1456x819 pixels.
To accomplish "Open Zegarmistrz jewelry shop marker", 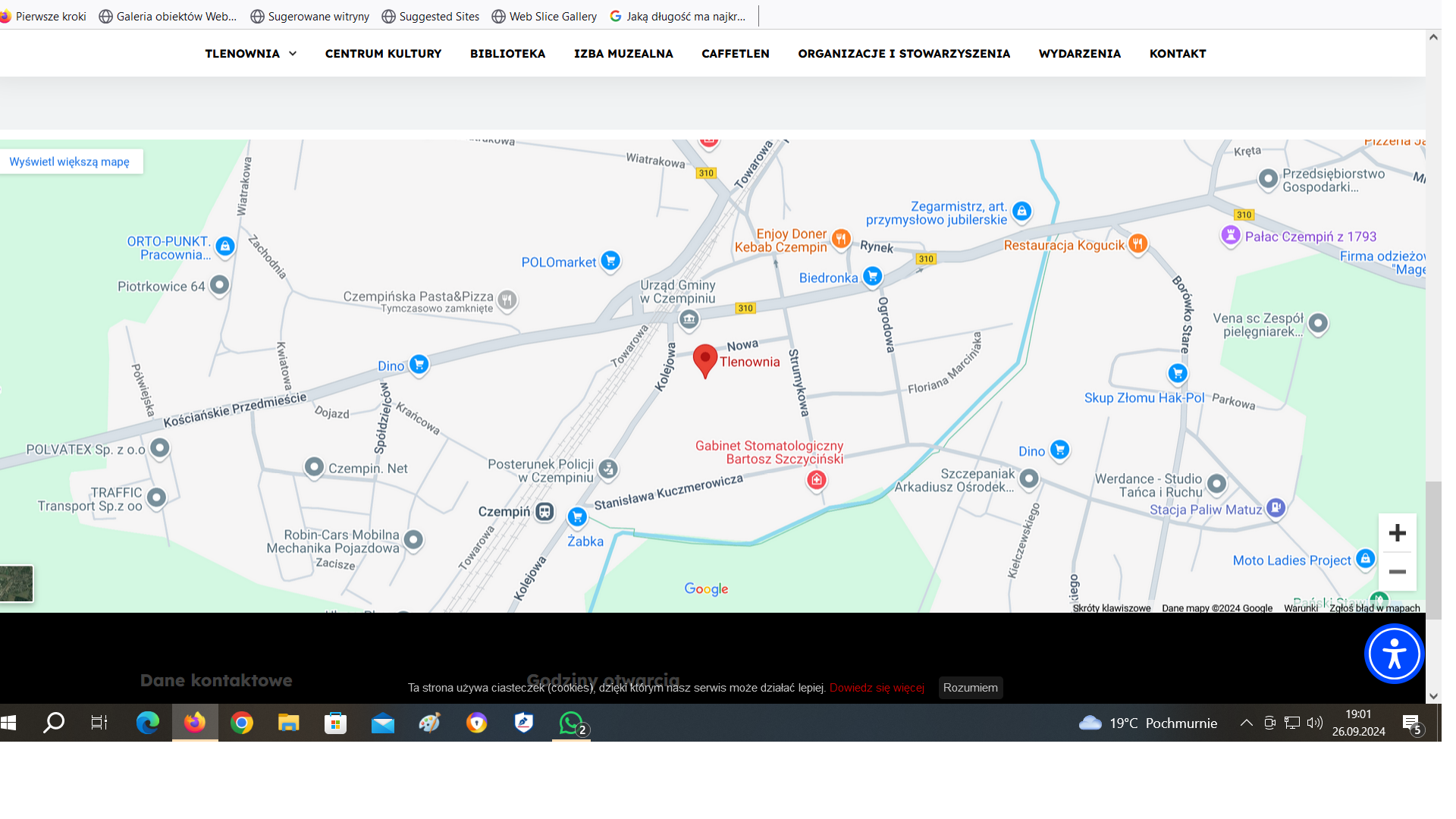I will point(1021,211).
